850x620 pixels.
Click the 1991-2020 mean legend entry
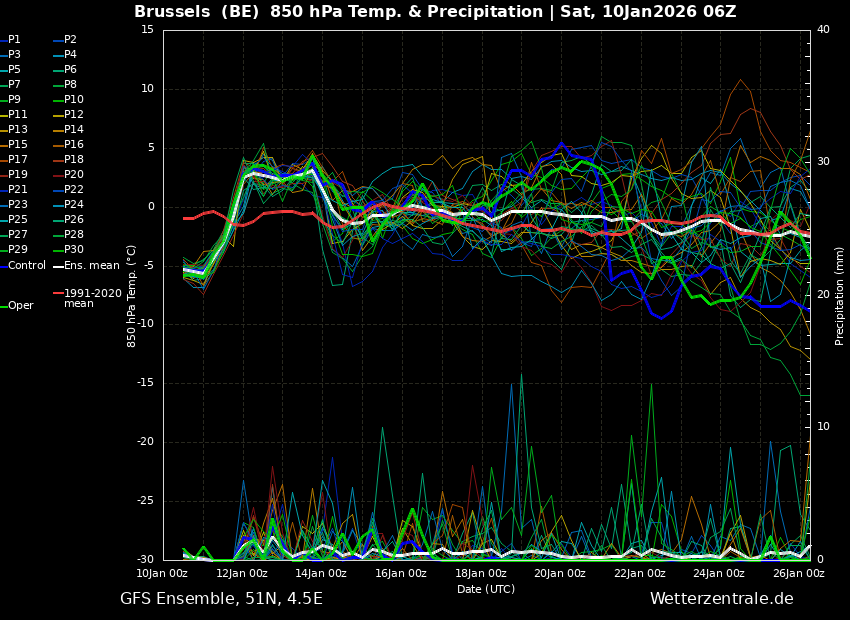(x=92, y=298)
